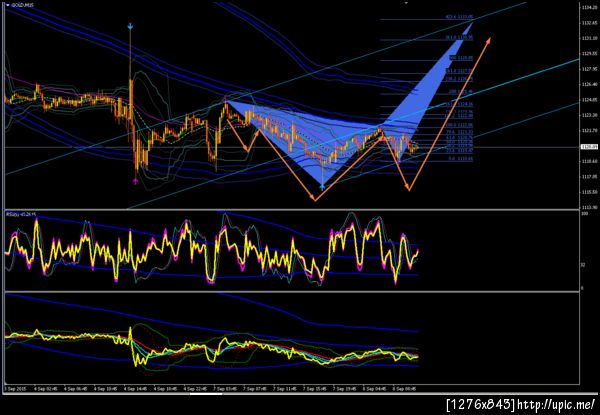Click the 0.0 Fibonacci level label
Viewport: 600px width, 415px height.
click(x=461, y=158)
